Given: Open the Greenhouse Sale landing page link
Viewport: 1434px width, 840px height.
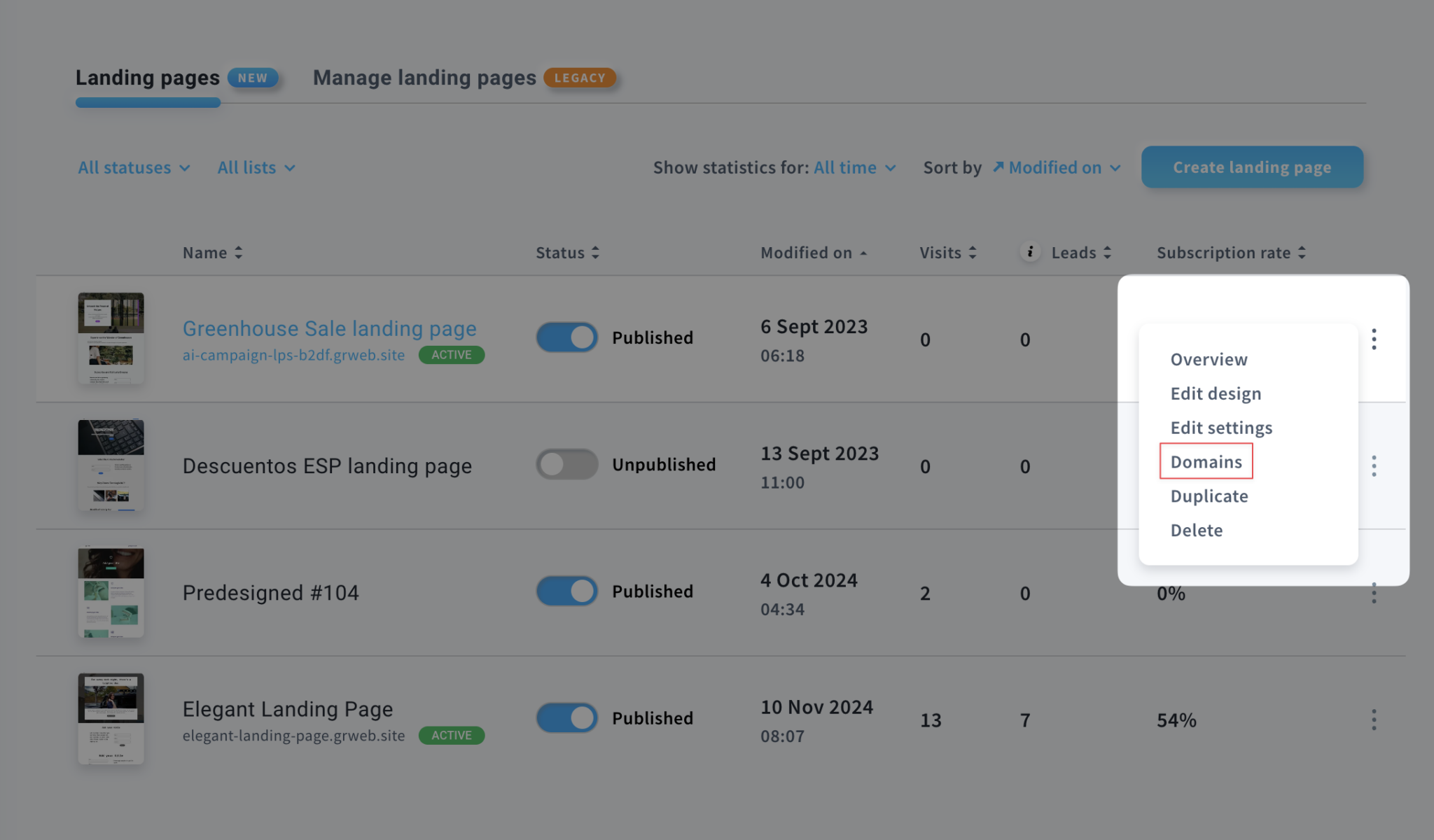Looking at the screenshot, I should [329, 328].
